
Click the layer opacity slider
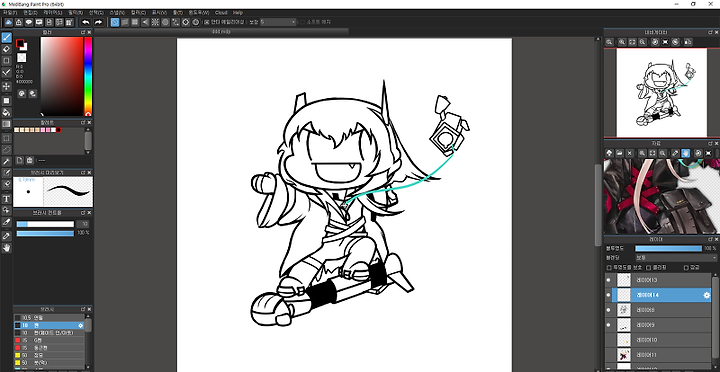coord(669,248)
